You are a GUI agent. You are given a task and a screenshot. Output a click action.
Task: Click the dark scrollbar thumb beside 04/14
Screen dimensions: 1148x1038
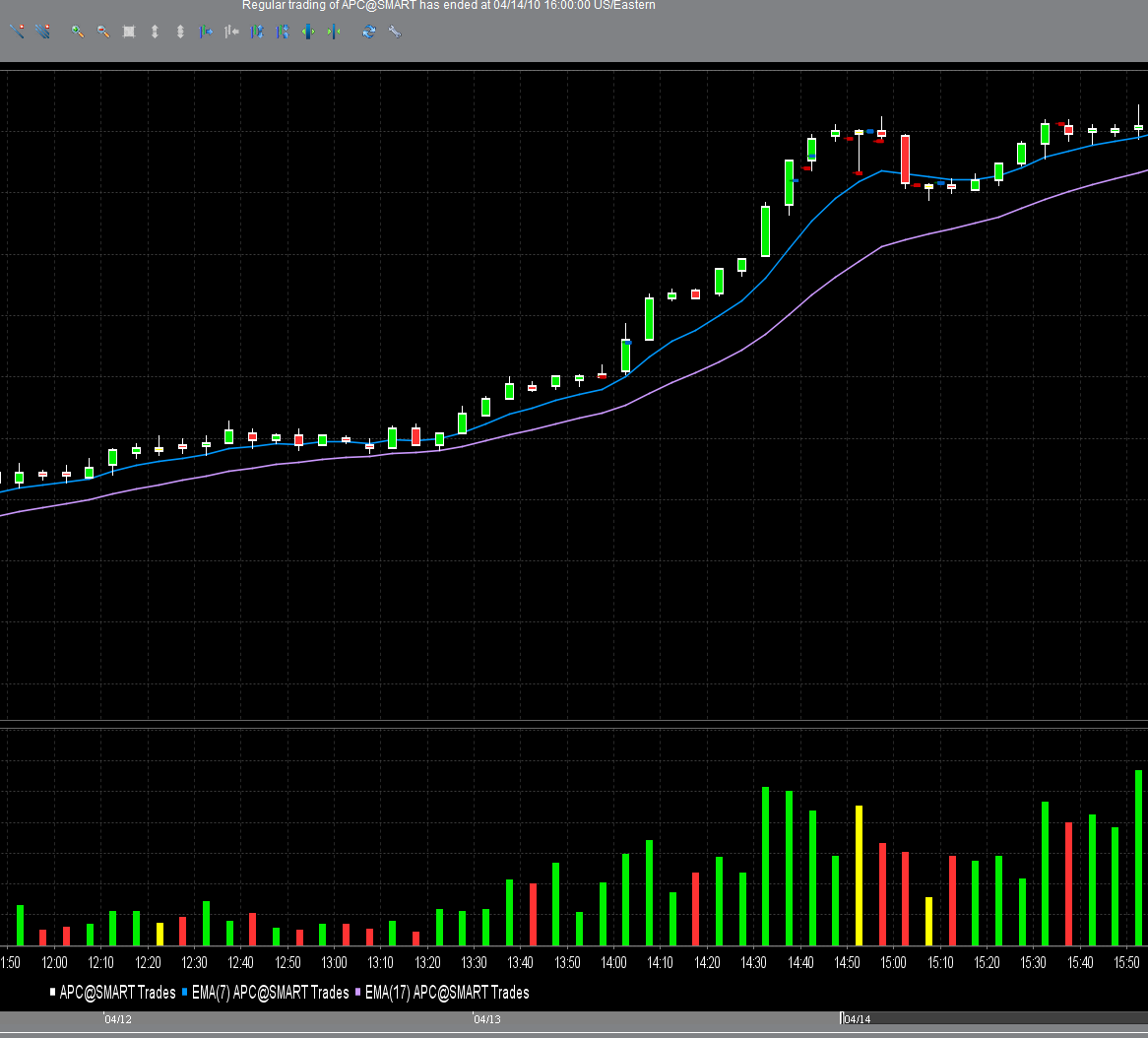[x=993, y=1018]
